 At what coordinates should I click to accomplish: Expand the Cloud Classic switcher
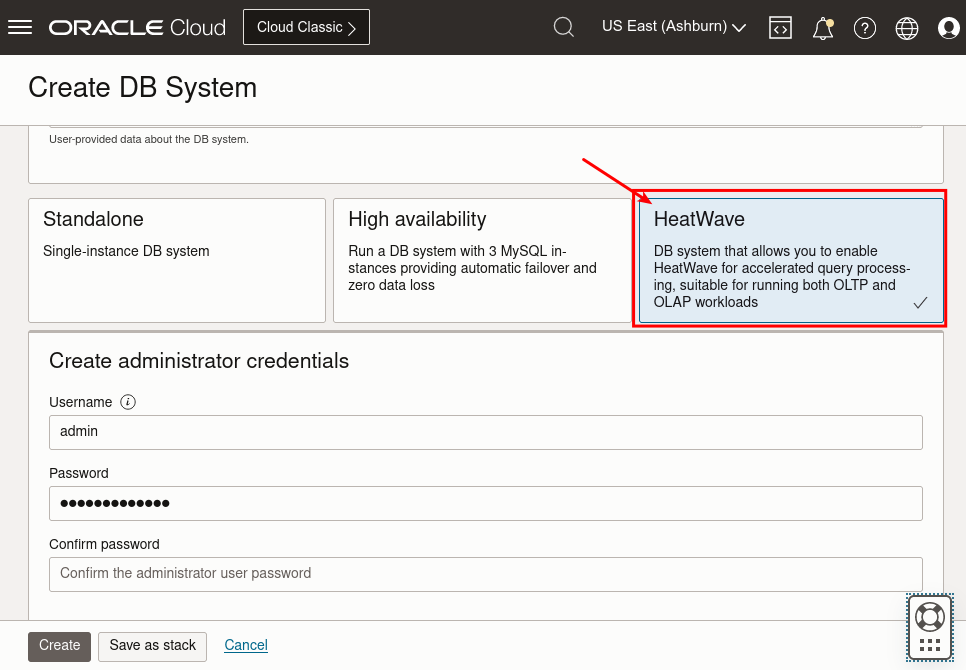[306, 27]
